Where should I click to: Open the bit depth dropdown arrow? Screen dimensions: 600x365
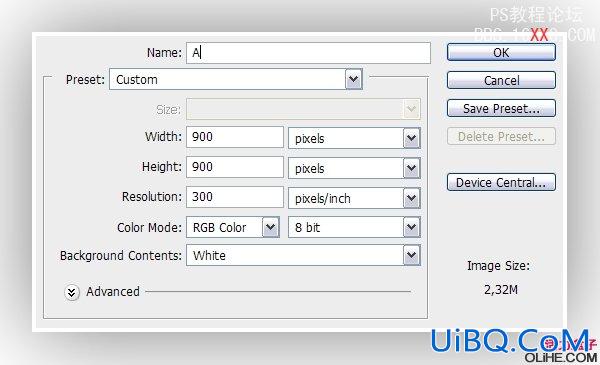[412, 227]
